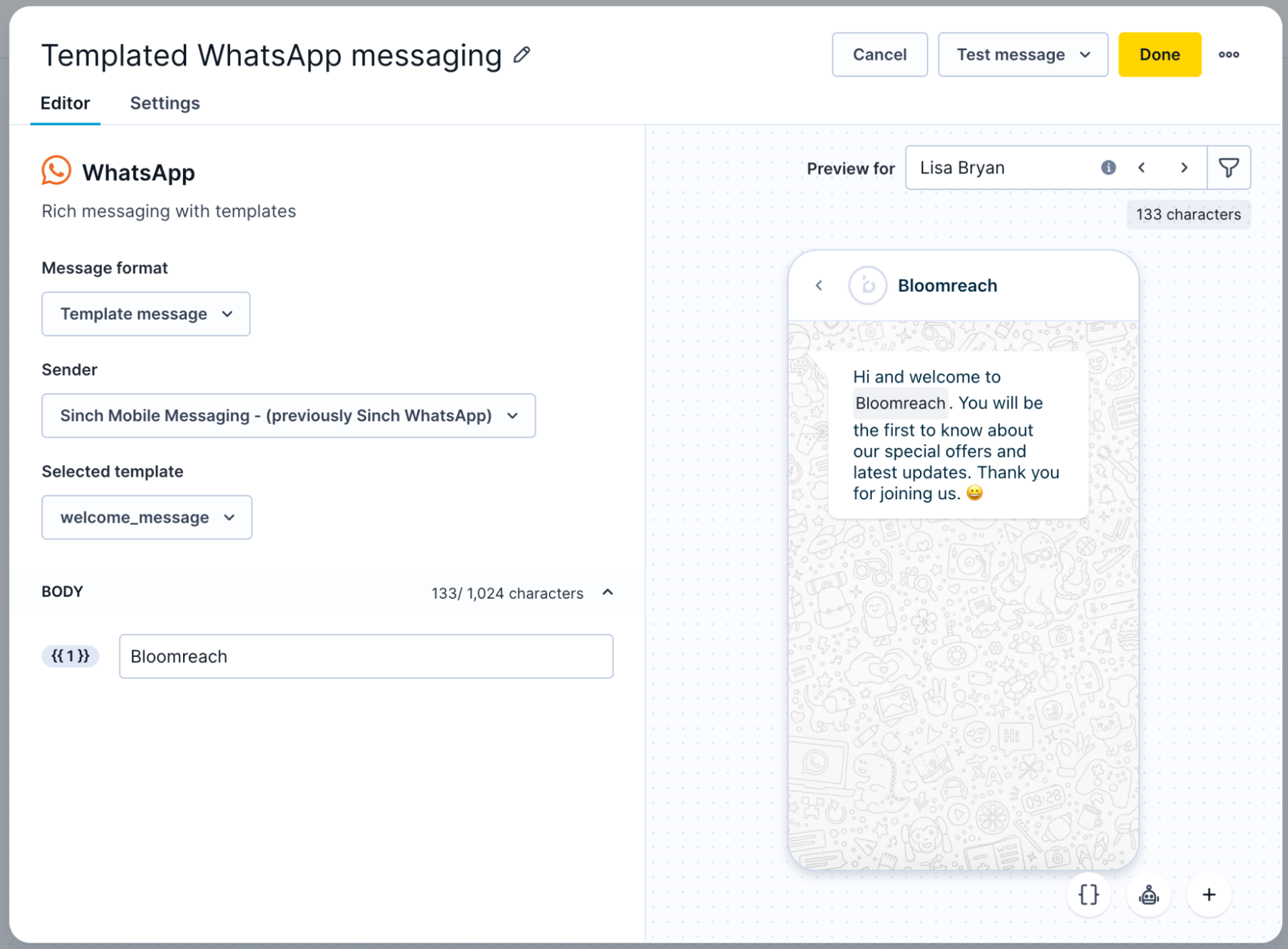The height and width of the screenshot is (949, 1288).
Task: Show the previous preview customer
Action: [1142, 168]
